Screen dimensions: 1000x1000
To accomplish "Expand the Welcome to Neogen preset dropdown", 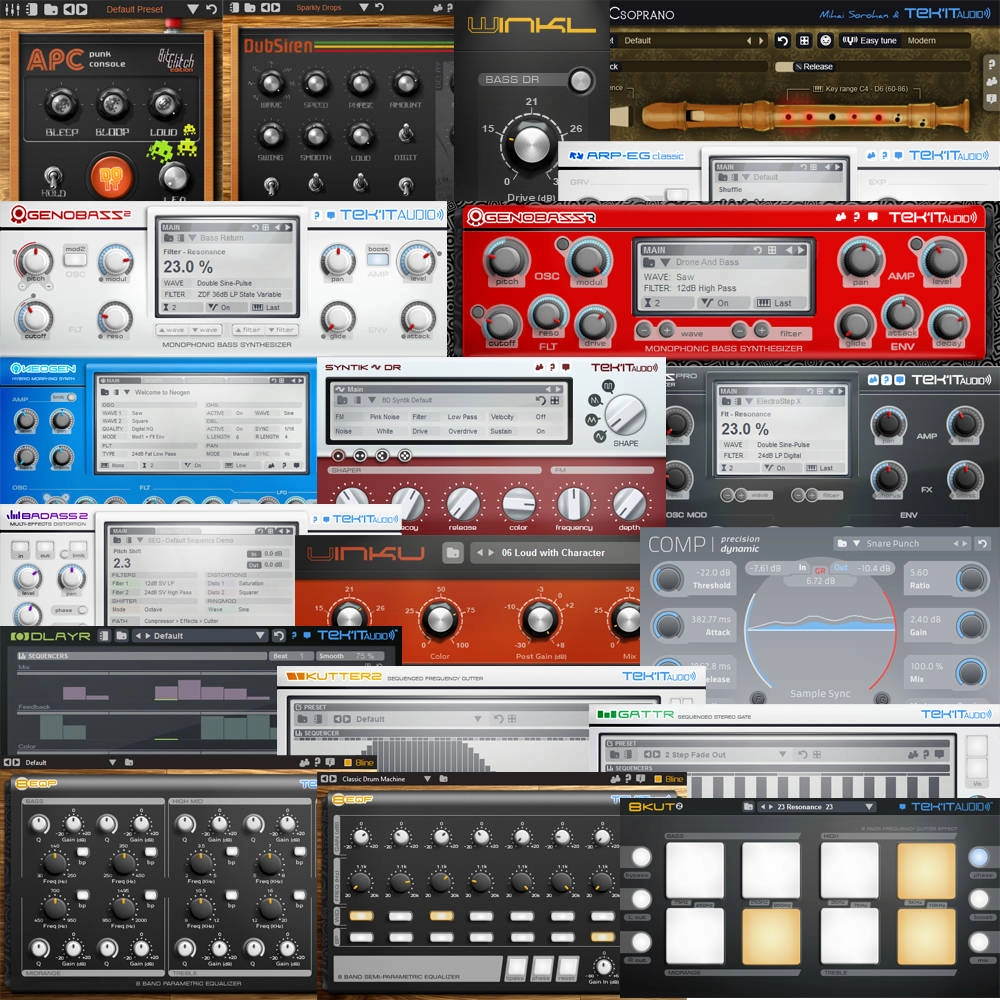I will (x=126, y=392).
